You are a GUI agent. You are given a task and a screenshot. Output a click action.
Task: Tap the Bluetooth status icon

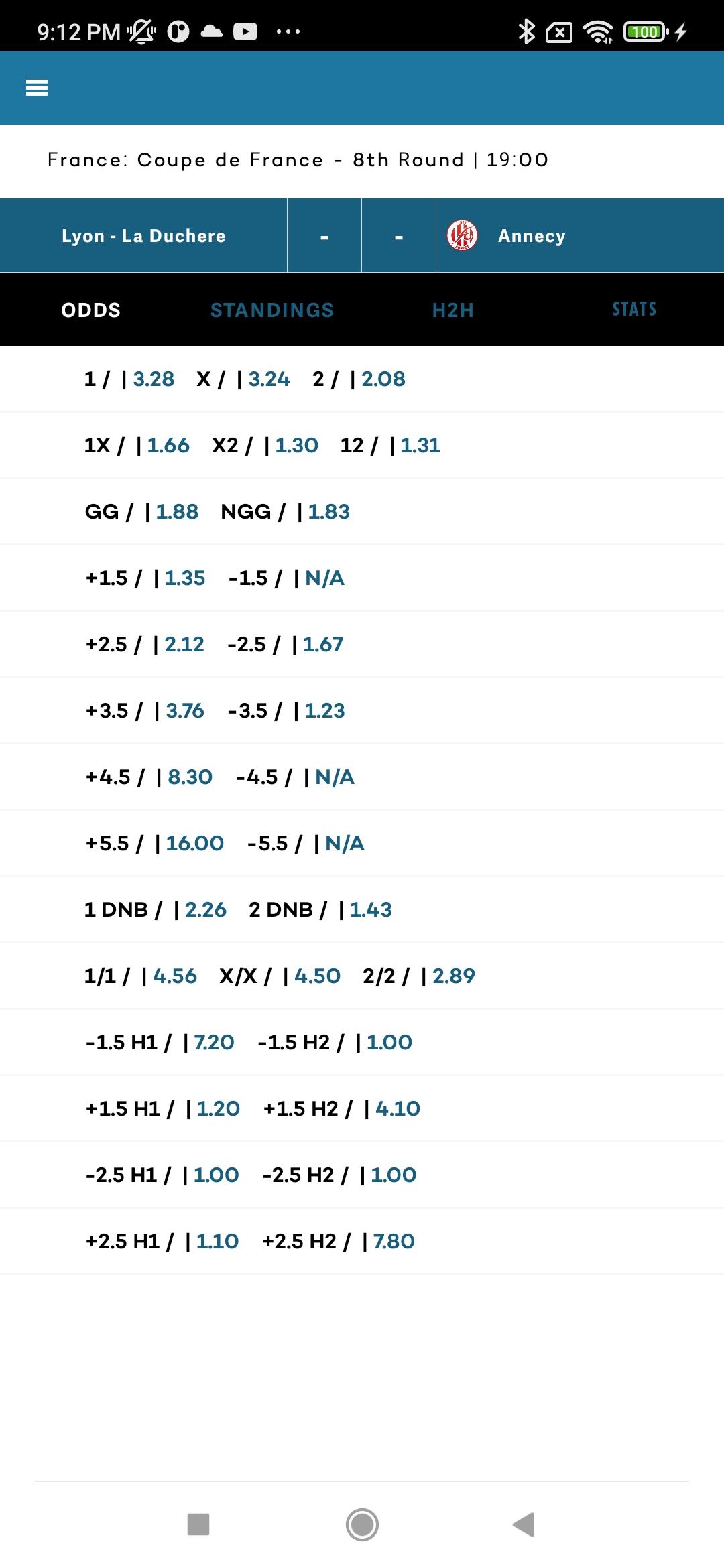click(527, 31)
